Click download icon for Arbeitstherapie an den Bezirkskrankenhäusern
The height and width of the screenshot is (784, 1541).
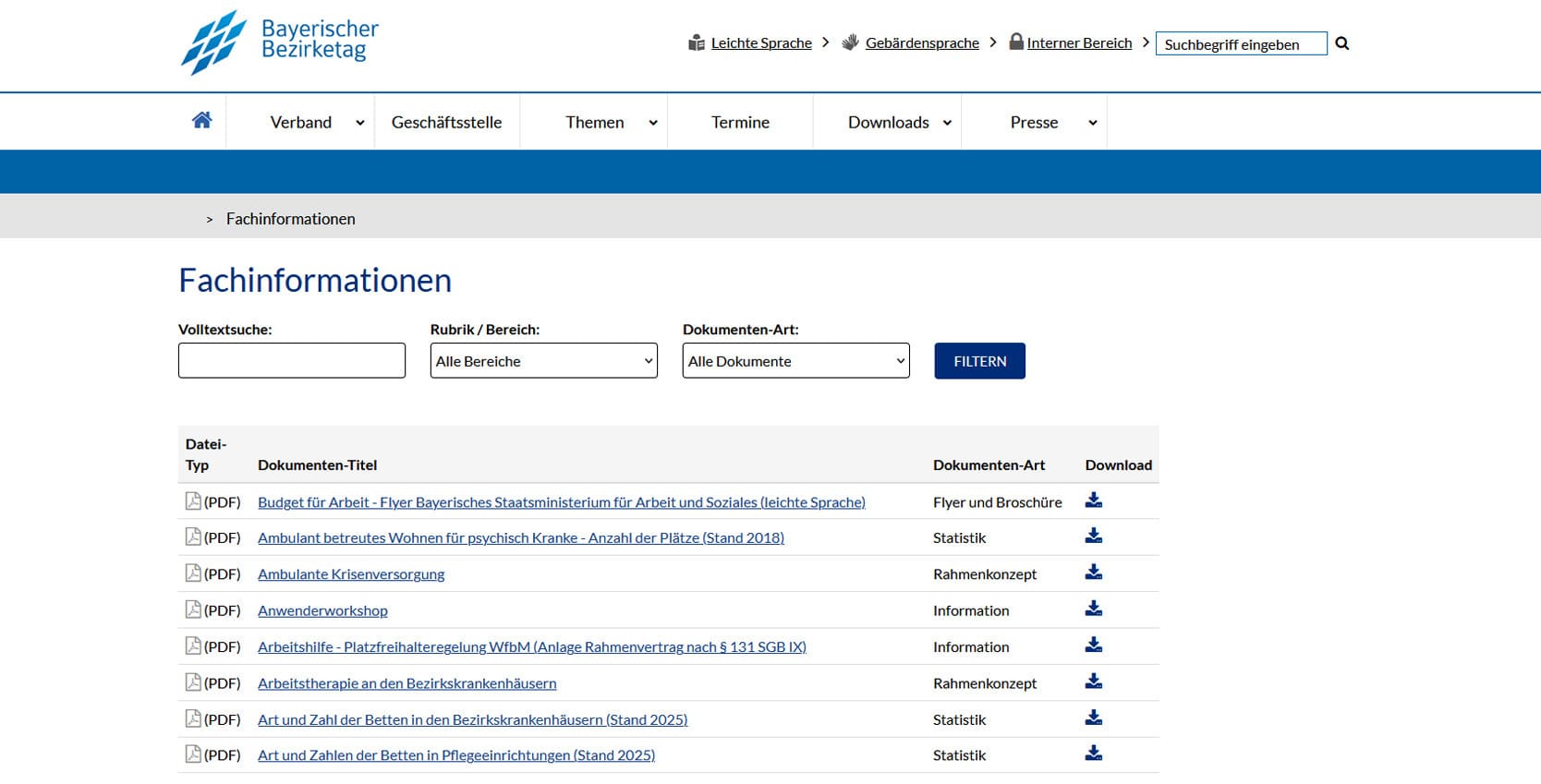point(1093,681)
